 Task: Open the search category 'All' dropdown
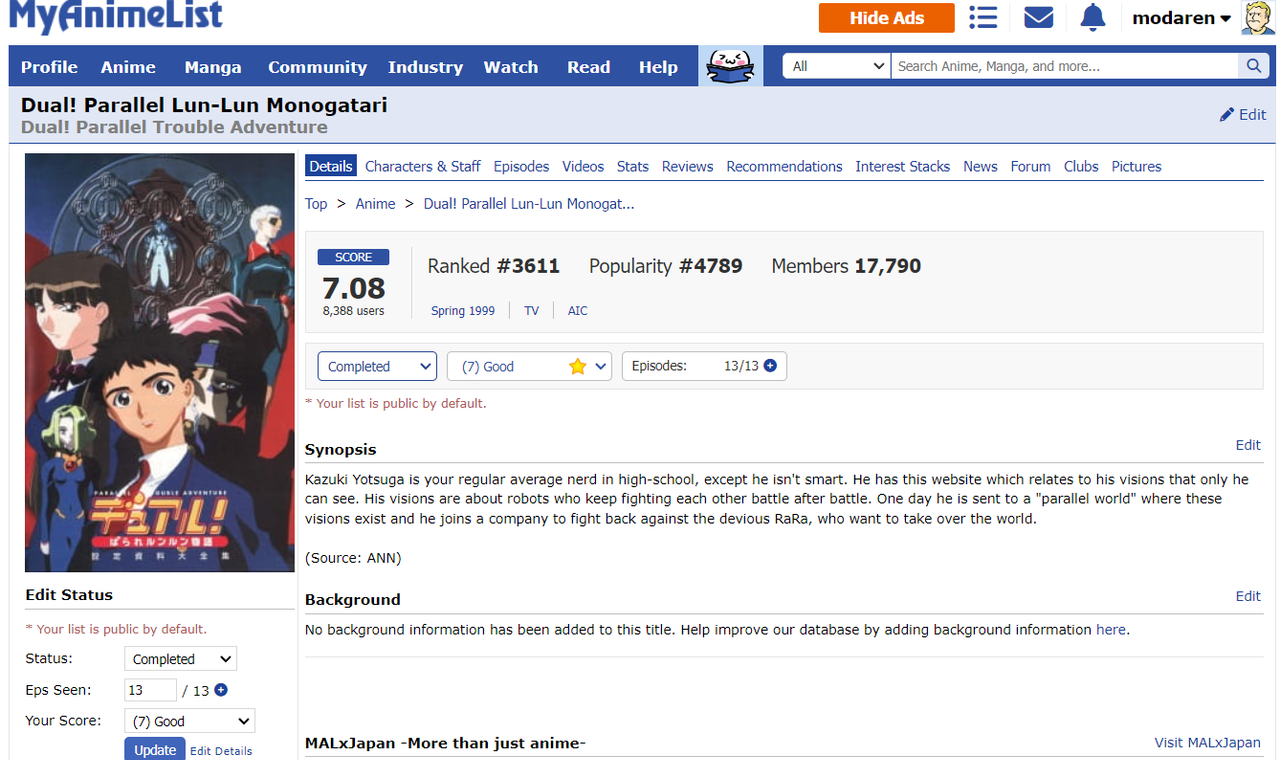point(837,66)
